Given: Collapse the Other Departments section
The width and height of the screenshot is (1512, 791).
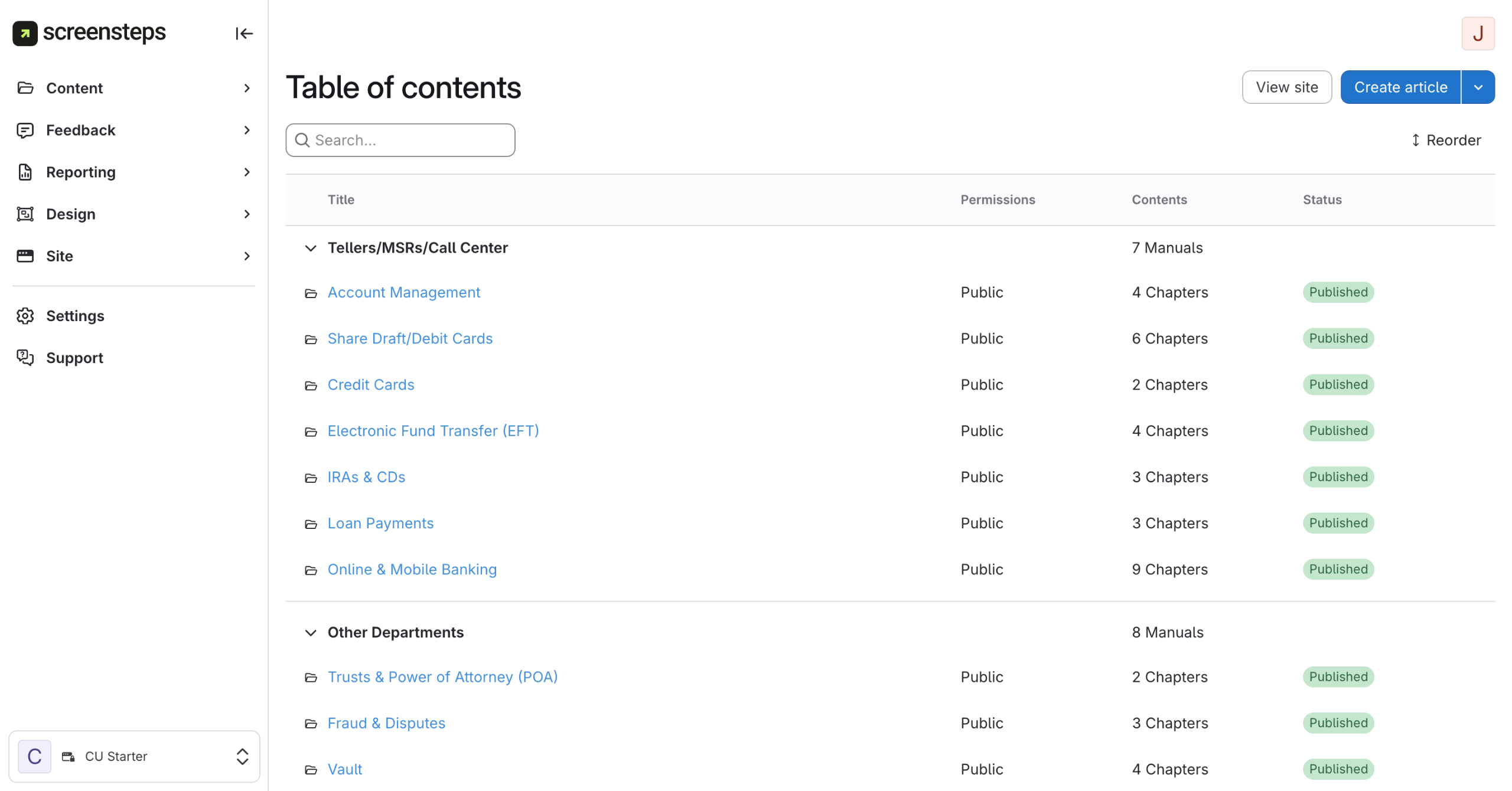Looking at the screenshot, I should coord(311,633).
